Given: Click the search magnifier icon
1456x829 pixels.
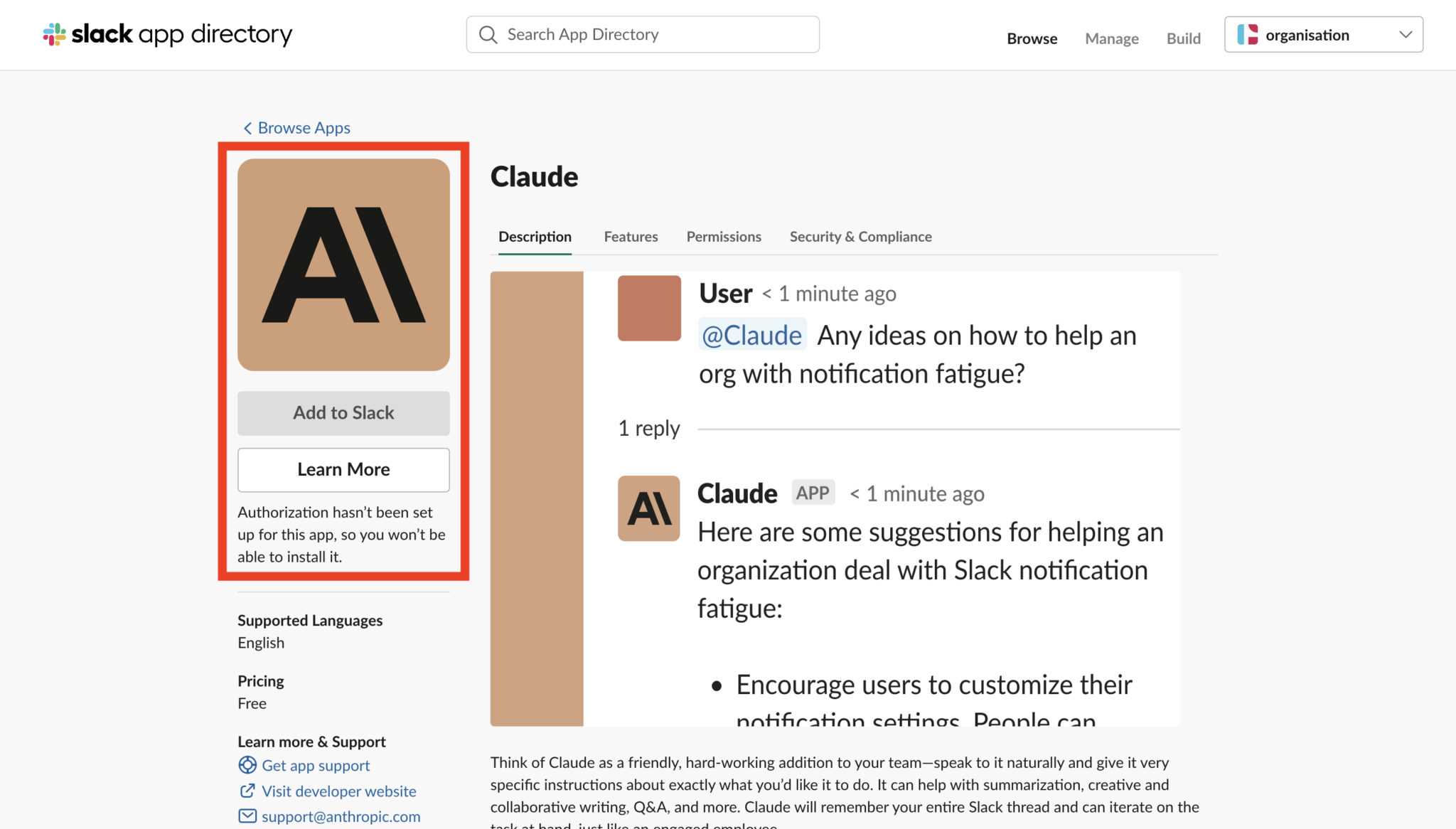Looking at the screenshot, I should pyautogui.click(x=488, y=35).
